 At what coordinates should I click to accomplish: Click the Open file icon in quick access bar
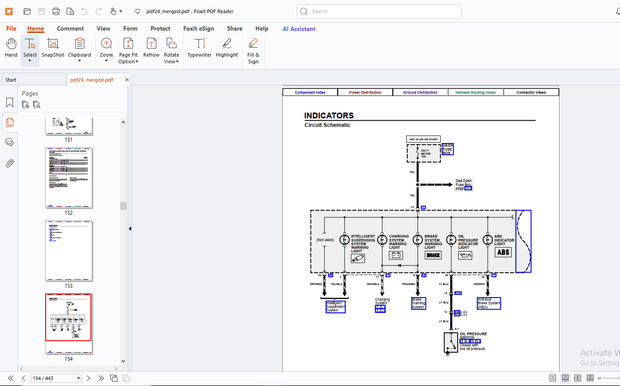(x=27, y=11)
